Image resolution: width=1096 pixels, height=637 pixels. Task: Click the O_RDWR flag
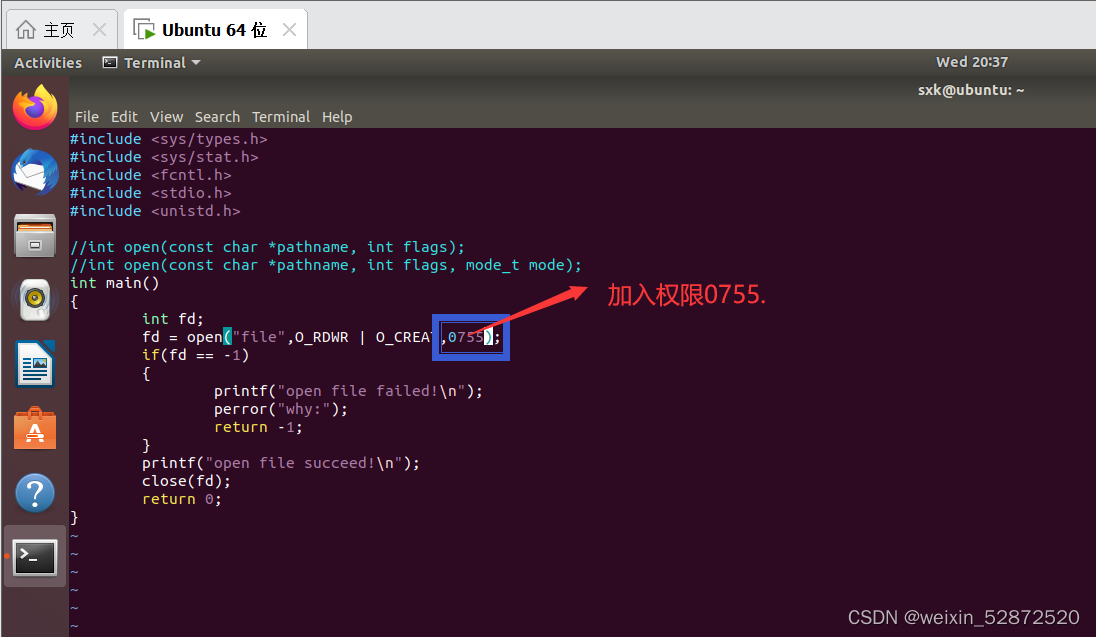(322, 337)
